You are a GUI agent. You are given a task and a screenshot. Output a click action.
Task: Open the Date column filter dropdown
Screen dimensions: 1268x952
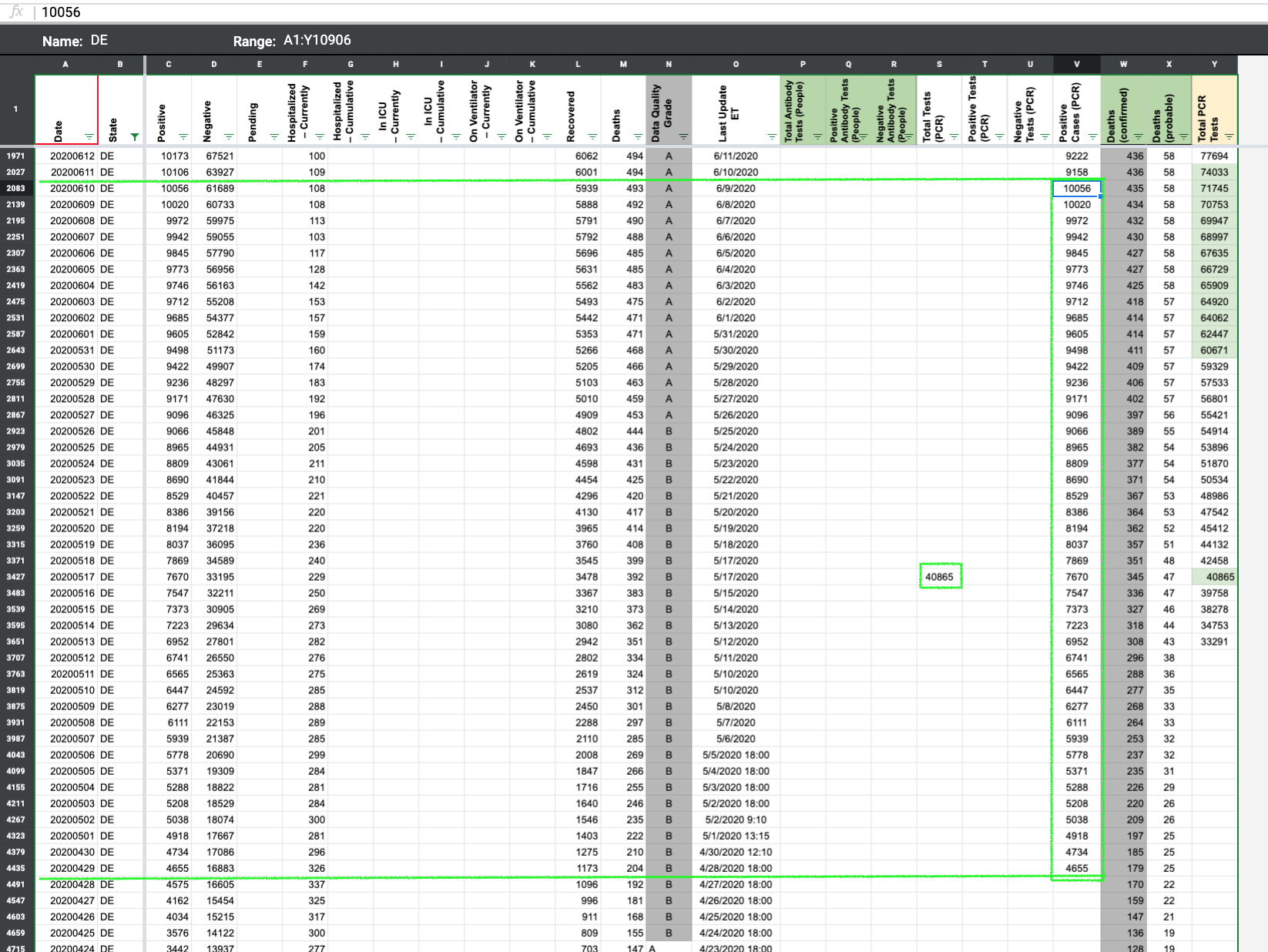(x=89, y=137)
